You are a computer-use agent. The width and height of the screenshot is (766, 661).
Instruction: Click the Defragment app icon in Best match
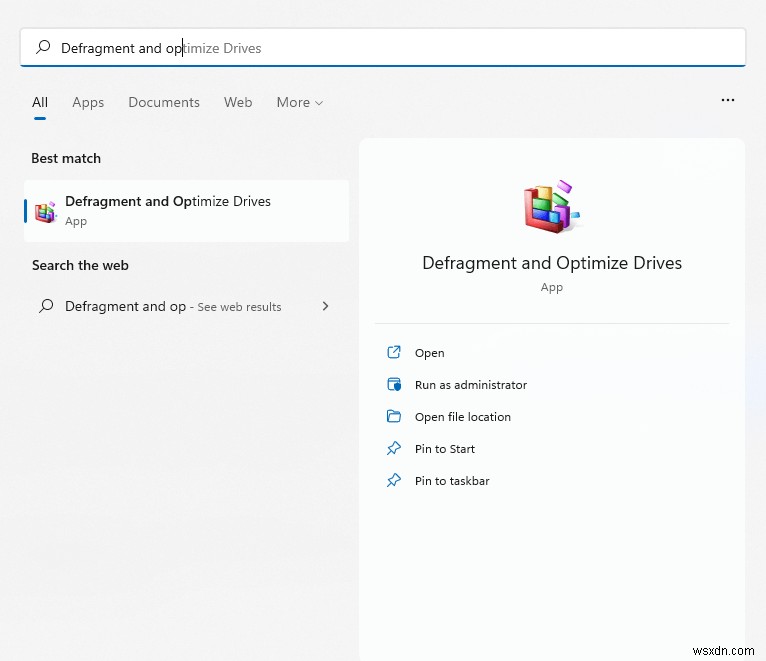(x=45, y=212)
